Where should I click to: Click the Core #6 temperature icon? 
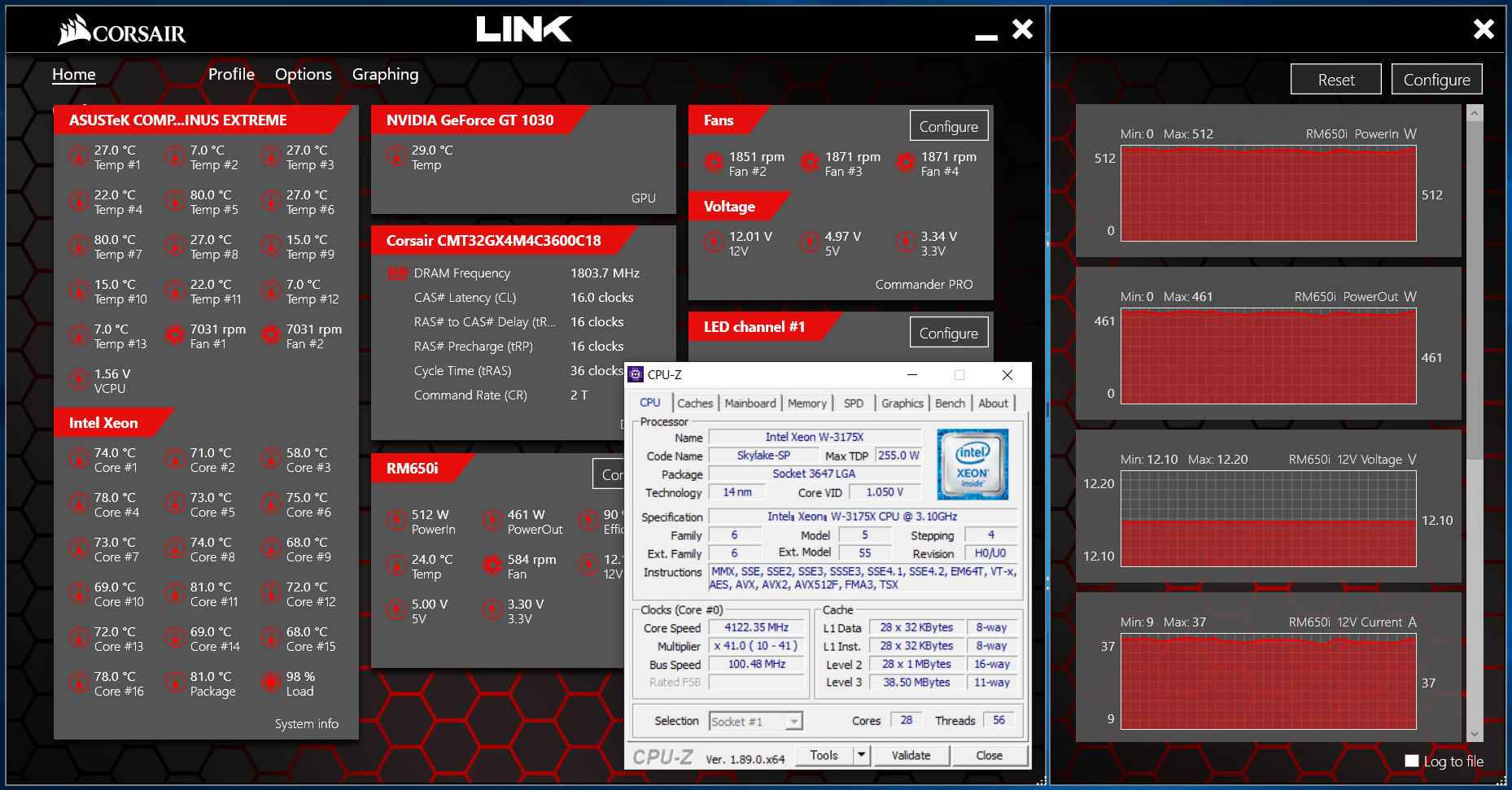pyautogui.click(x=271, y=503)
